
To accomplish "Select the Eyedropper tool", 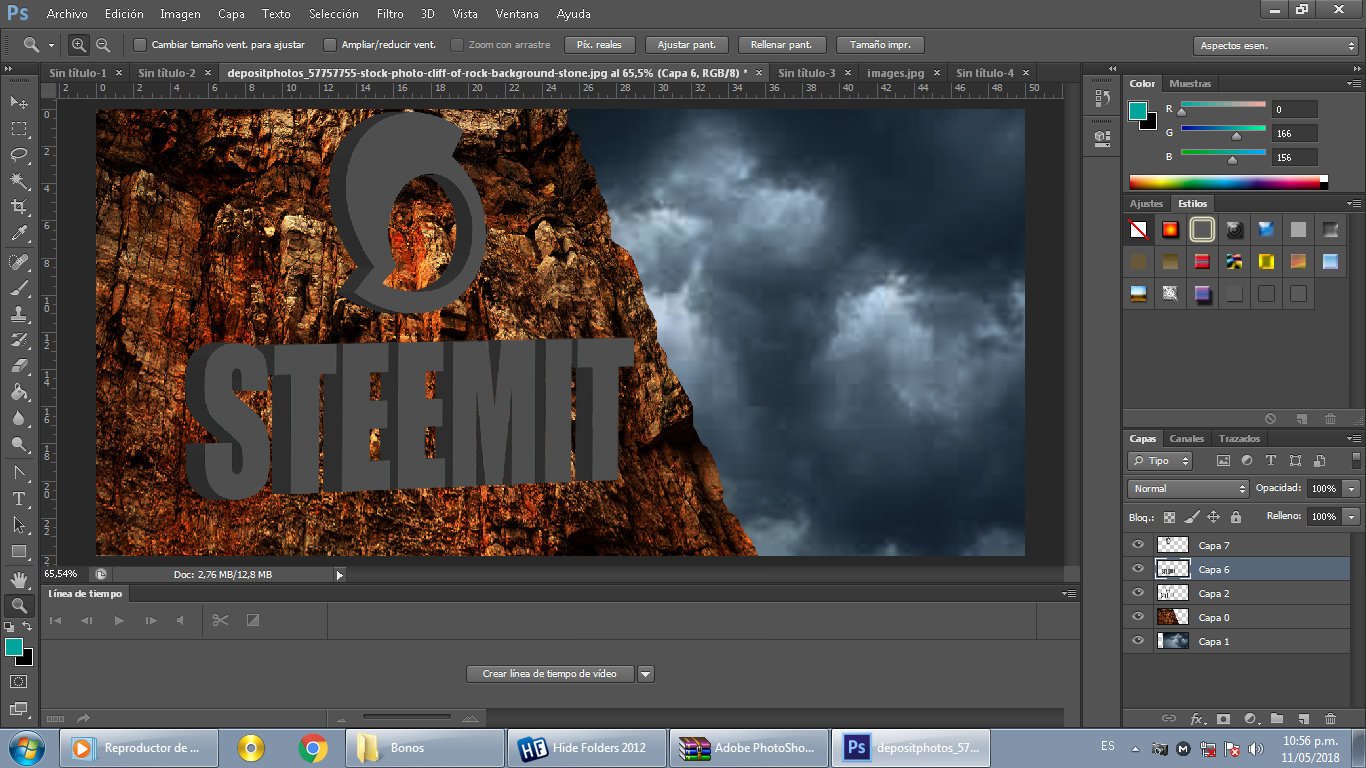I will click(x=19, y=234).
